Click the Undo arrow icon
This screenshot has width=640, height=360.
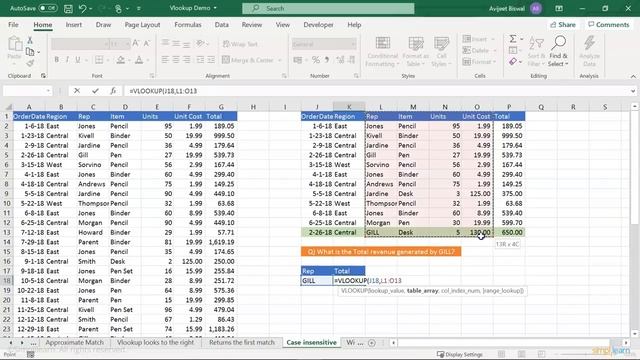coord(83,8)
